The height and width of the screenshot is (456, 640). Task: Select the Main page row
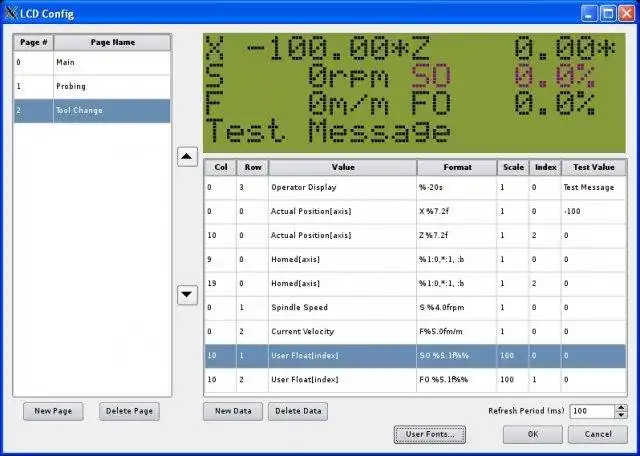coord(92,62)
